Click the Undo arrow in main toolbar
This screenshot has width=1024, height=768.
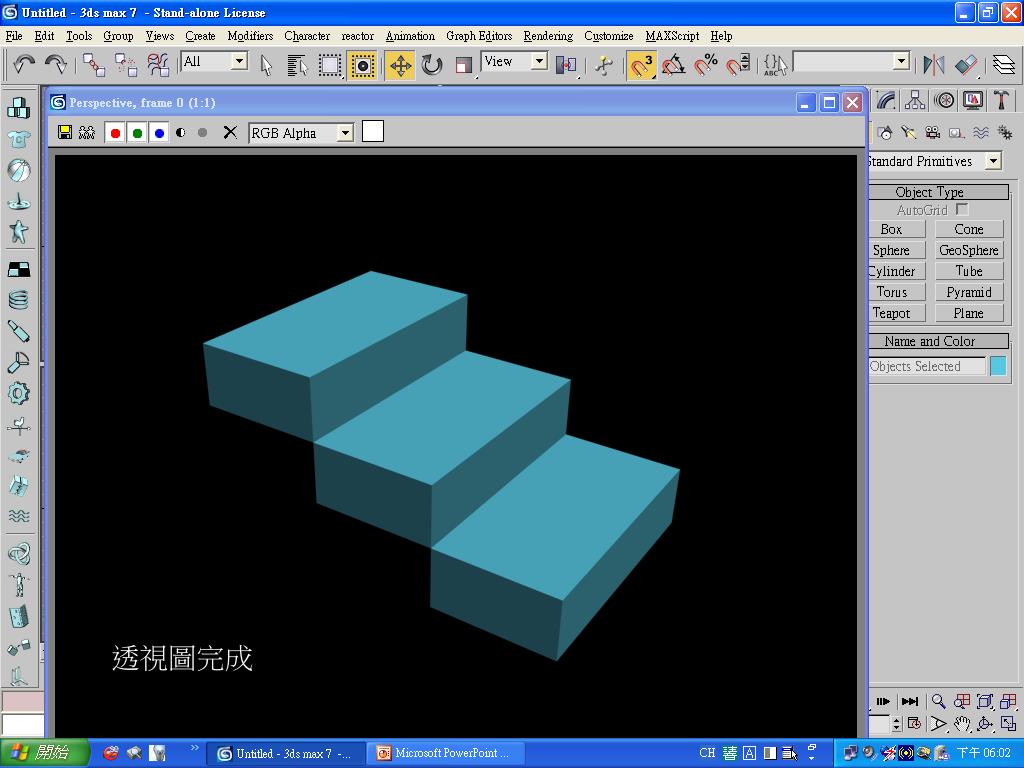pos(24,64)
